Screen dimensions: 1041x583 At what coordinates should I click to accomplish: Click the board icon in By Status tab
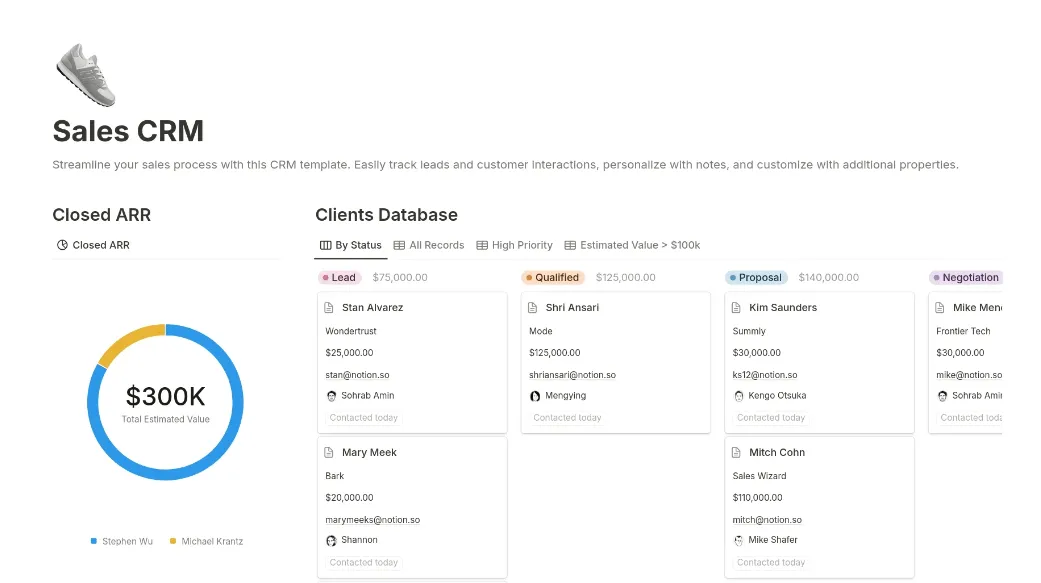[325, 245]
